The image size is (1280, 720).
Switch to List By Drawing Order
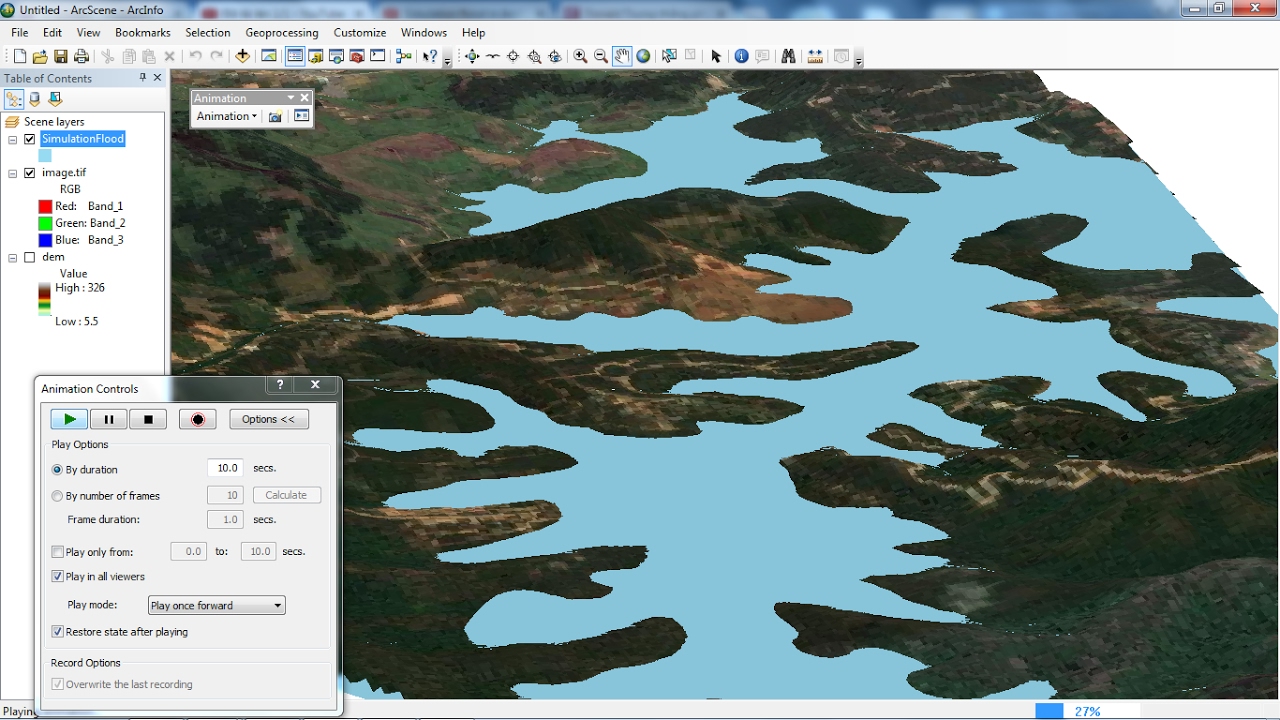pyautogui.click(x=14, y=99)
